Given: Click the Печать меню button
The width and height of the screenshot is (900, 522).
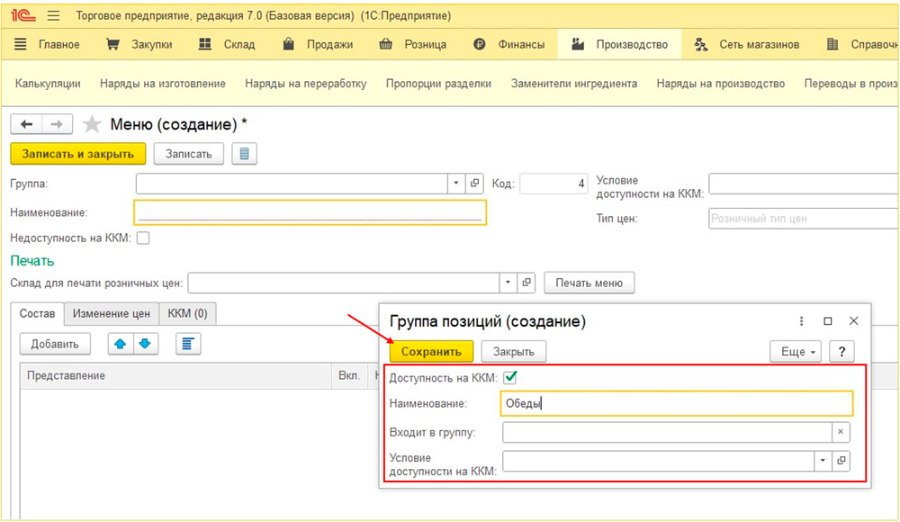Looking at the screenshot, I should [x=589, y=283].
